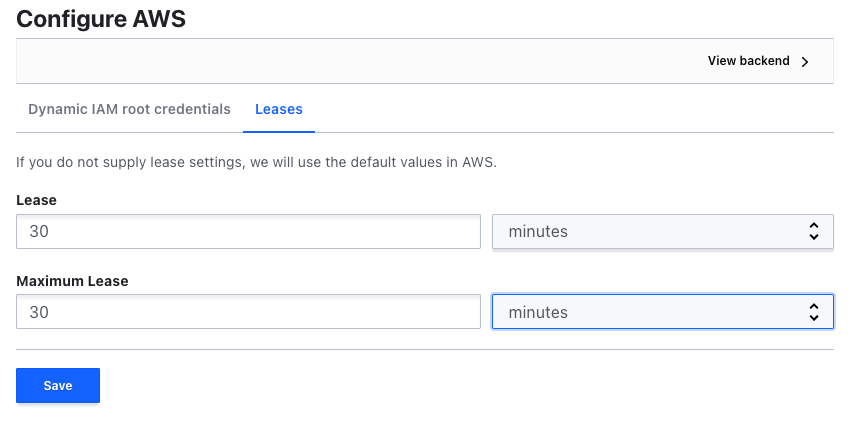Click the Maximum Lease field label
Image resolution: width=851 pixels, height=424 pixels.
click(x=72, y=281)
